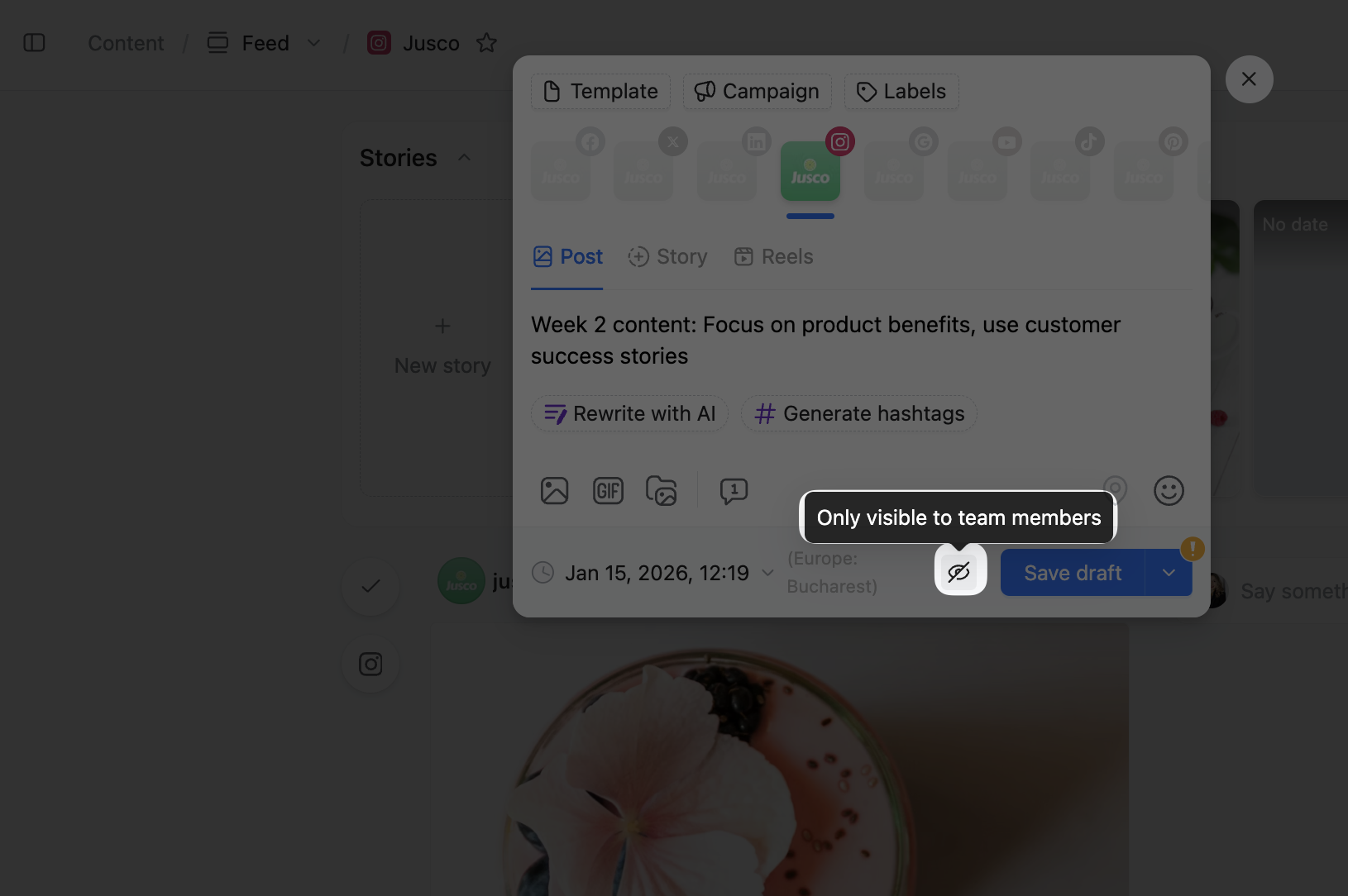The width and height of the screenshot is (1348, 896).
Task: Toggle the left sidebar panel icon
Action: [34, 43]
